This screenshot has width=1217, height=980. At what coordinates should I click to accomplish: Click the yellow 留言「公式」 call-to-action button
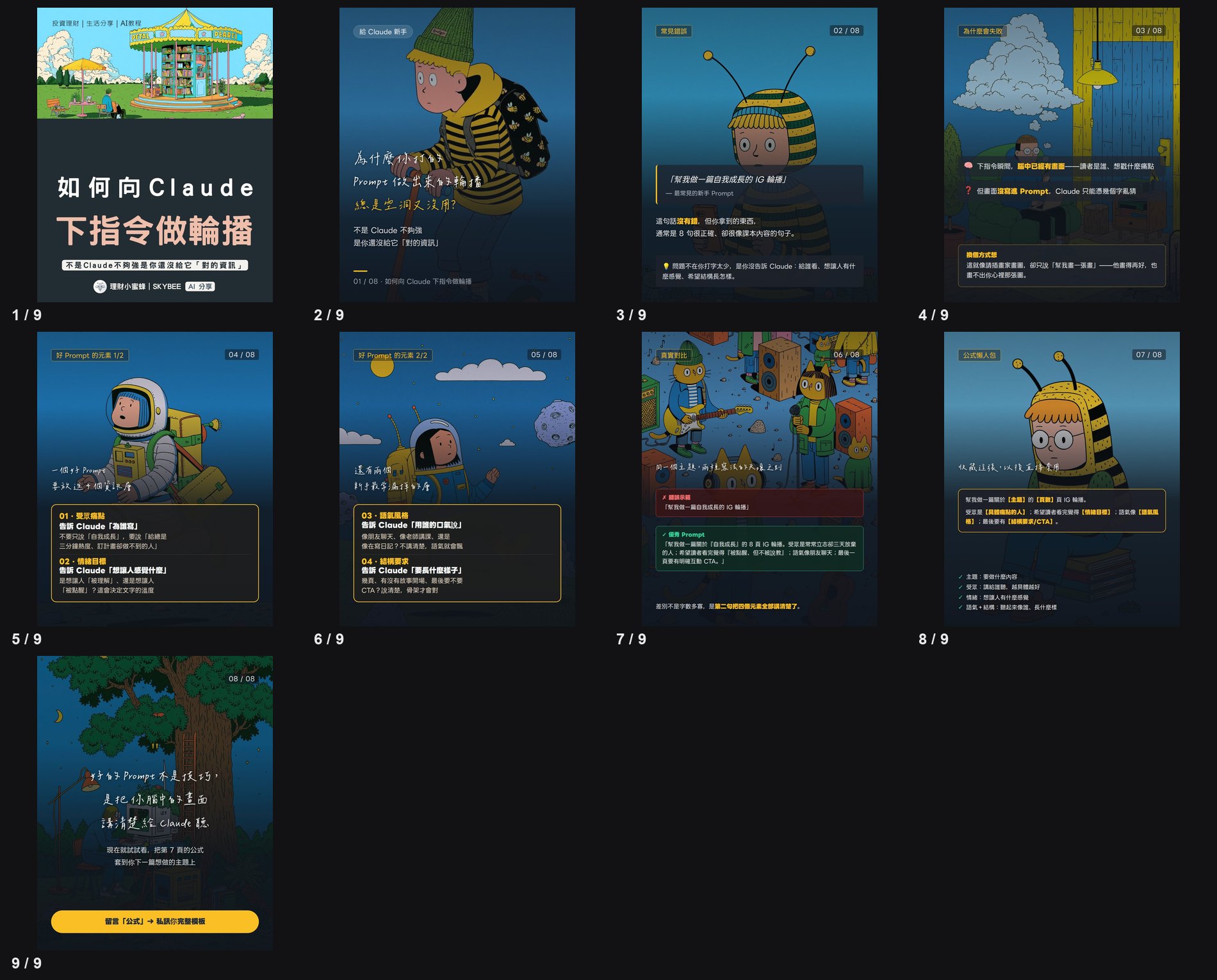(x=155, y=921)
